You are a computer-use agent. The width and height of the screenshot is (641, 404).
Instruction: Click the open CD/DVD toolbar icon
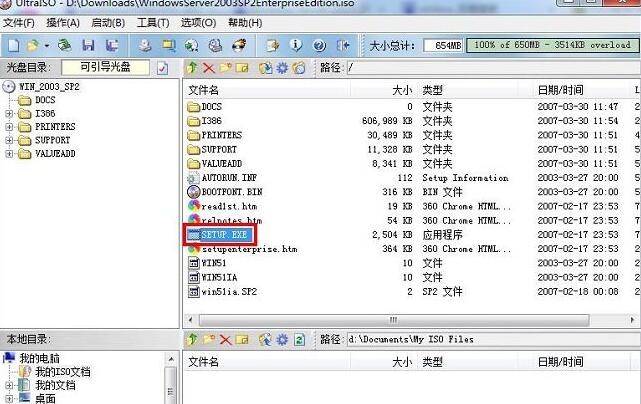pos(64,45)
